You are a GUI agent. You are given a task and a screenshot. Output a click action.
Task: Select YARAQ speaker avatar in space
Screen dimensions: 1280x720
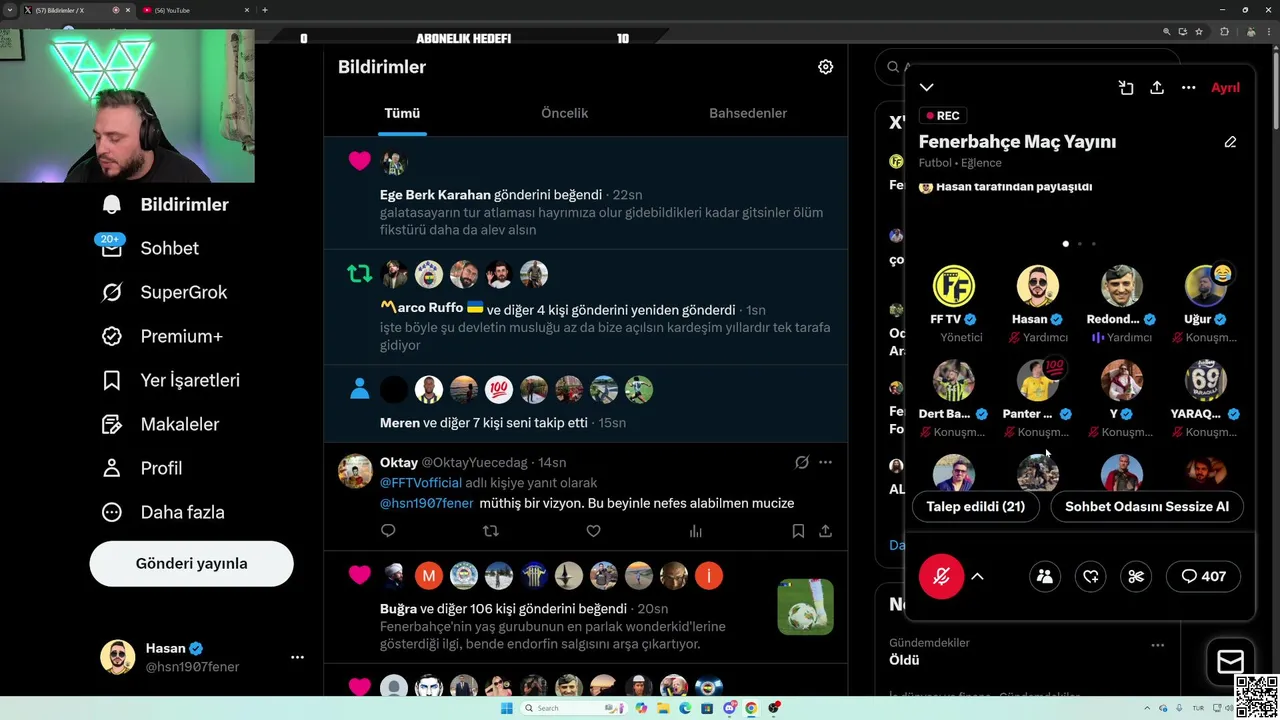tap(1205, 381)
